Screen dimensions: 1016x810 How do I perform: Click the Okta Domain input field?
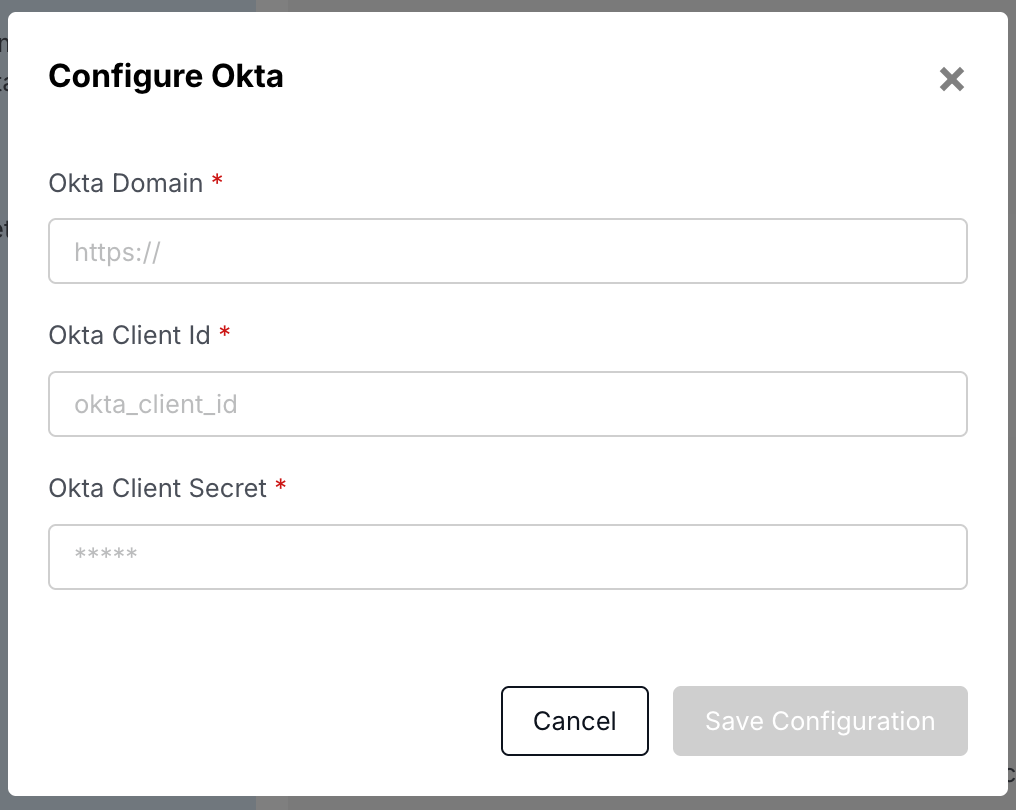pos(507,251)
